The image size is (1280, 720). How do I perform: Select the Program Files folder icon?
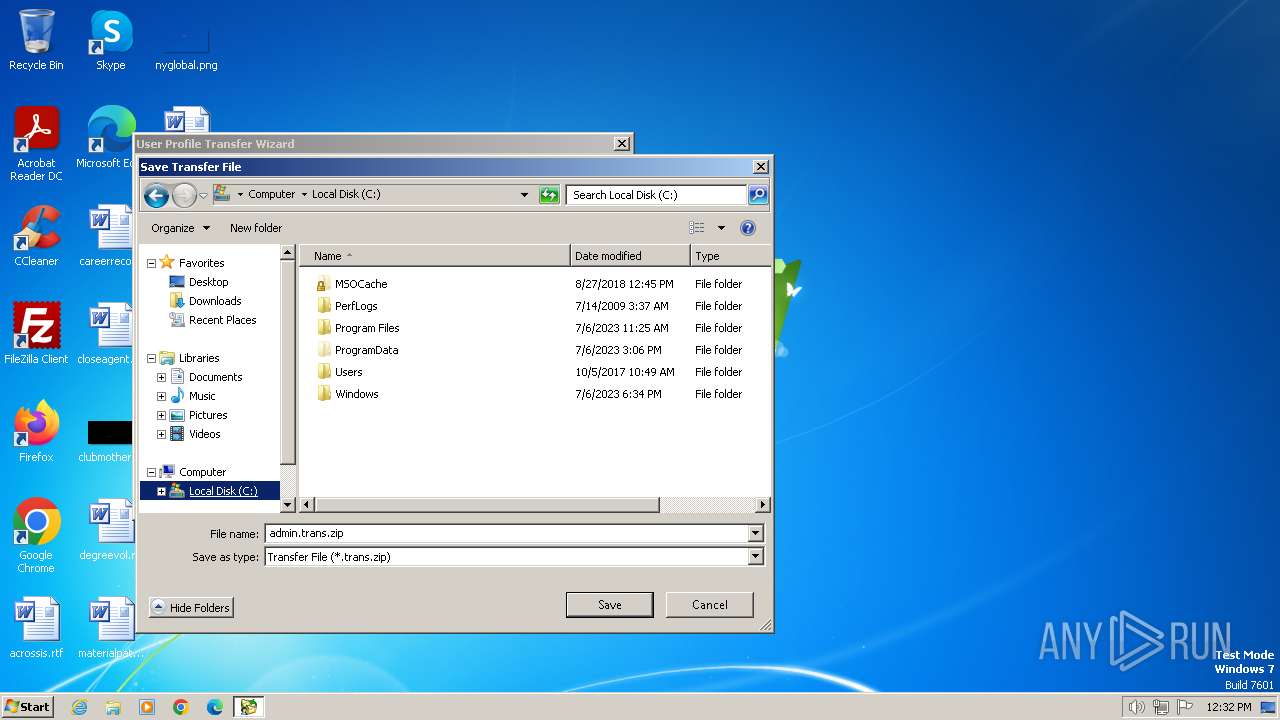point(324,328)
